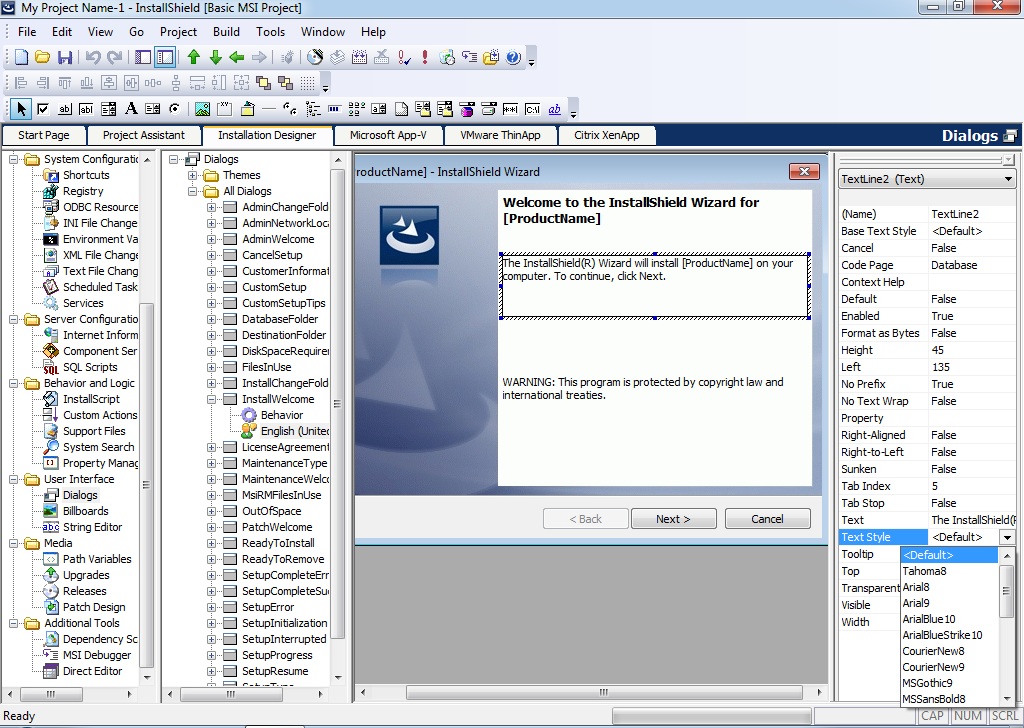Switch to the Microsoft App-V tab

point(388,135)
